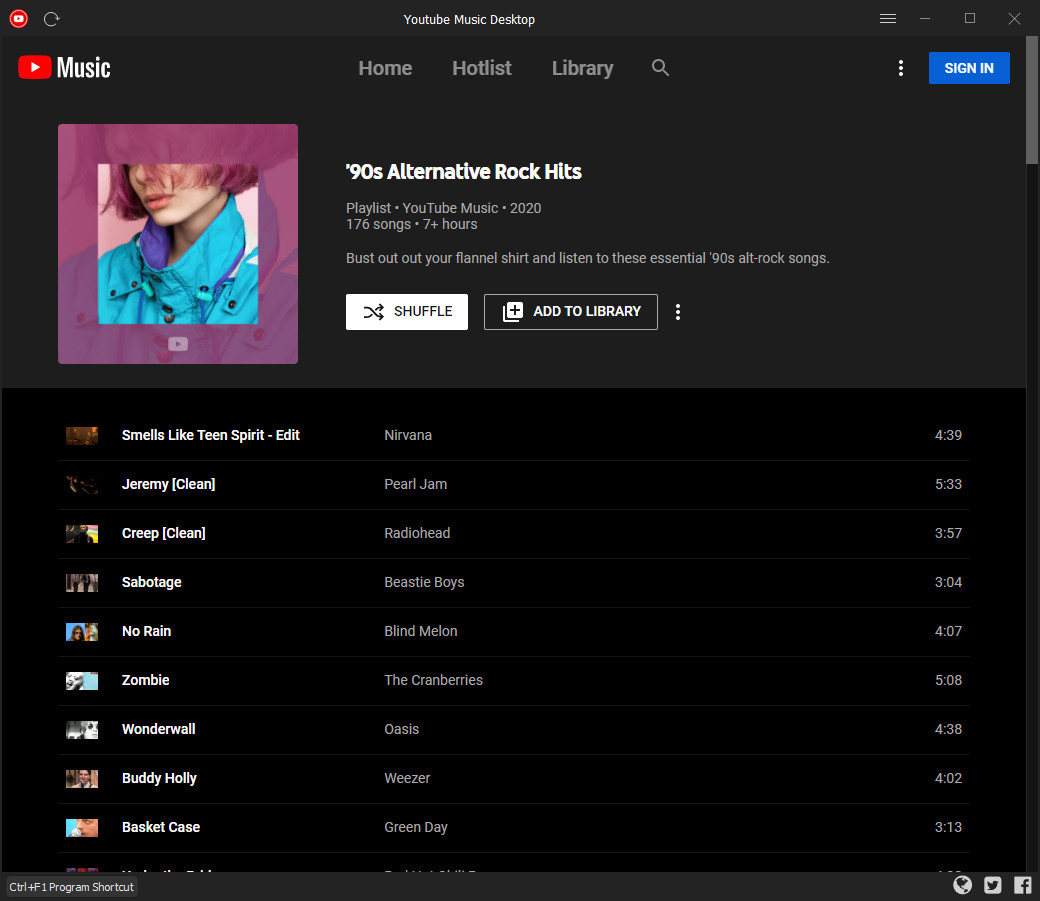Go to the Home tab
Viewport: 1040px width, 901px height.
click(385, 68)
